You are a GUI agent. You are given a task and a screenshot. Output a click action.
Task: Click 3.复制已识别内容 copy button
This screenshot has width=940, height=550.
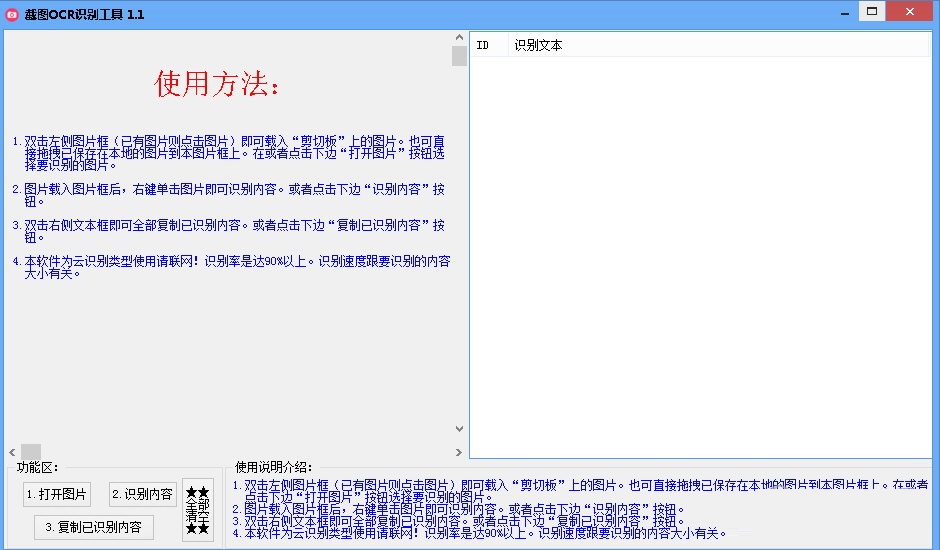(94, 527)
